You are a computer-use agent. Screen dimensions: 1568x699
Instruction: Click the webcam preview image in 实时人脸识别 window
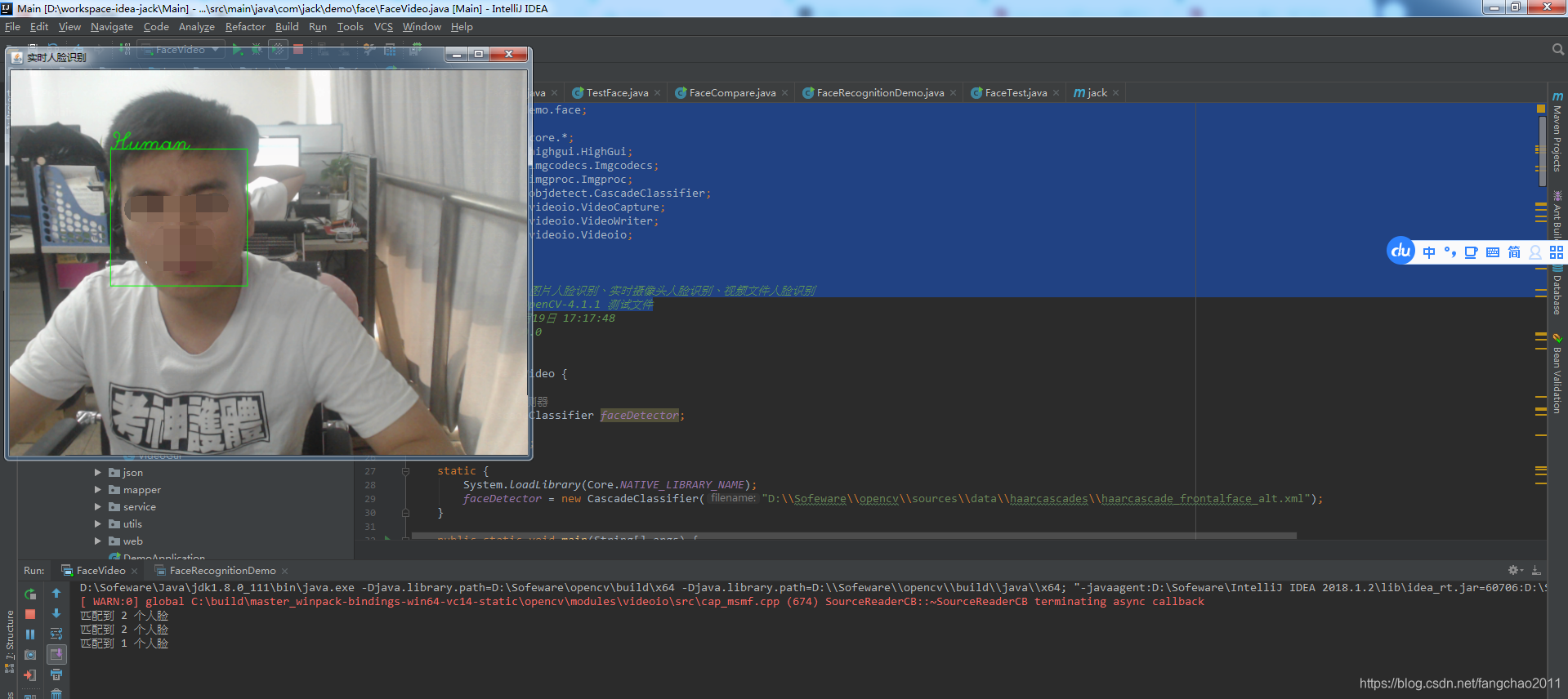269,262
